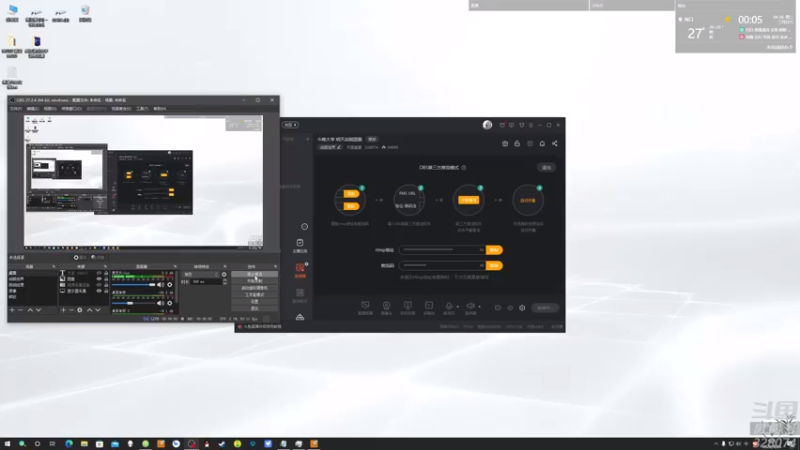
Task: Toggle eye icon in streaming app bottom bar
Action: point(510,308)
